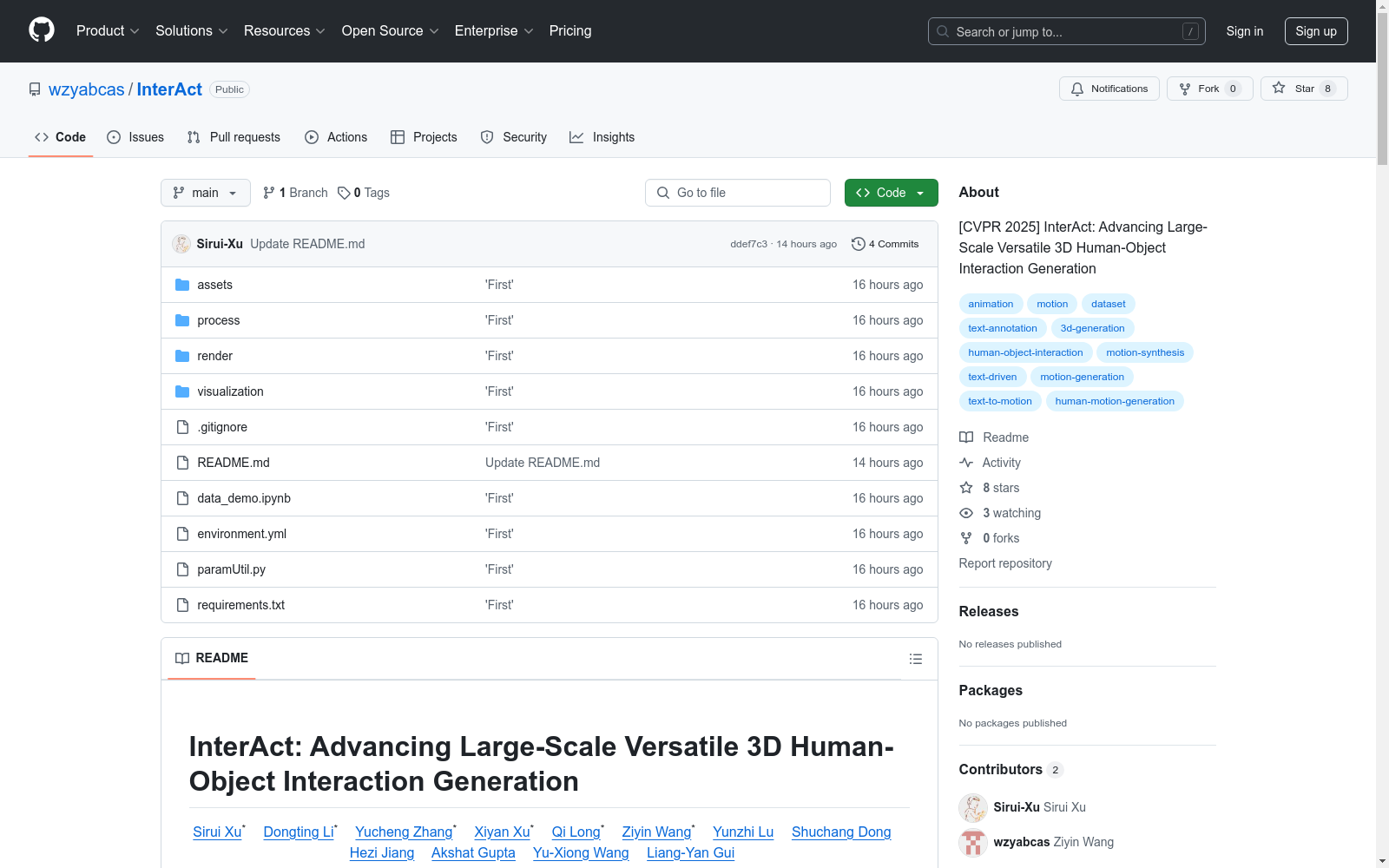This screenshot has height=868, width=1389.
Task: Open the 4 Commits link
Action: 885,244
